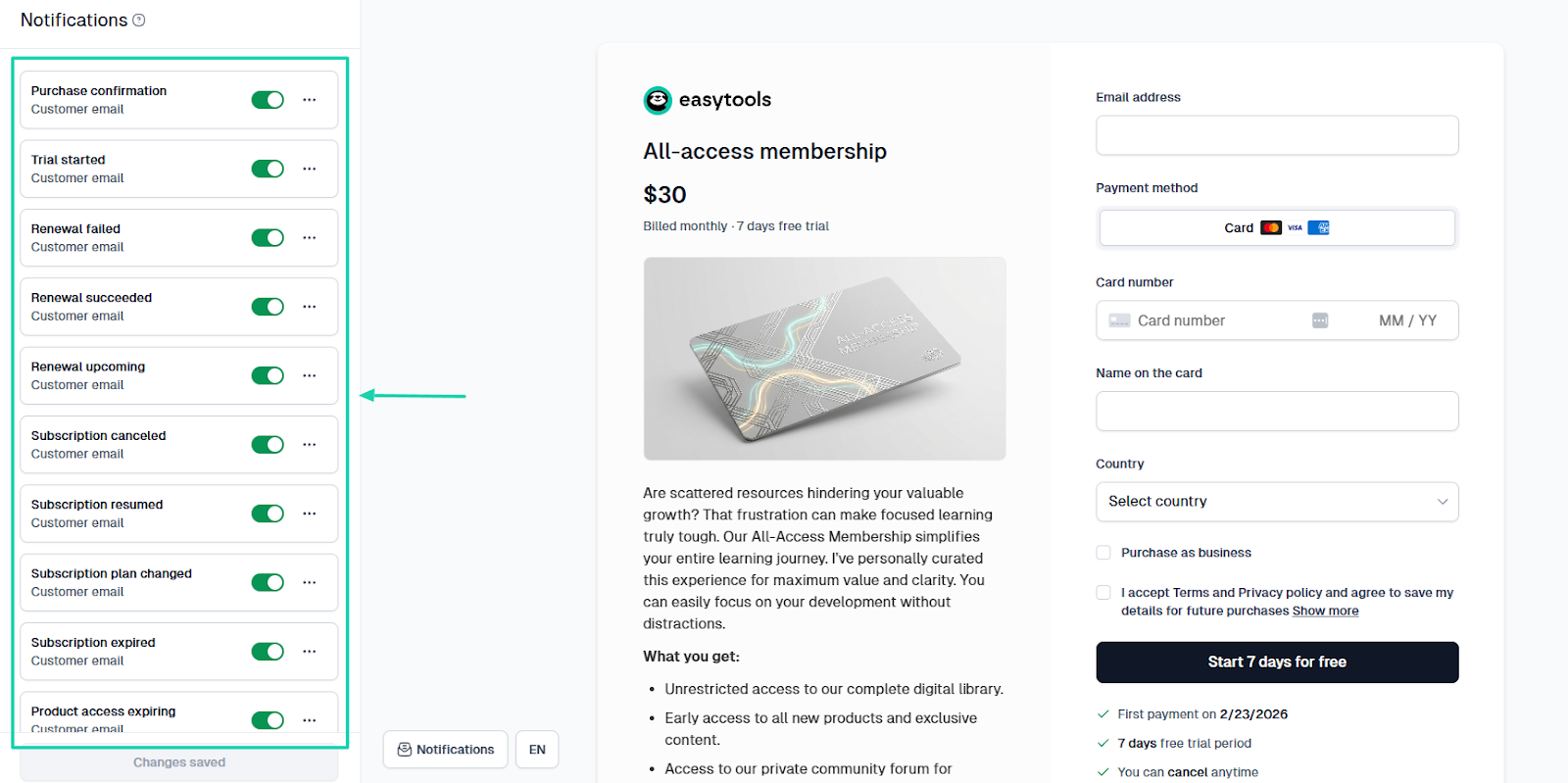Image resolution: width=1568 pixels, height=783 pixels.
Task: Open the Select country dropdown
Action: point(1277,502)
